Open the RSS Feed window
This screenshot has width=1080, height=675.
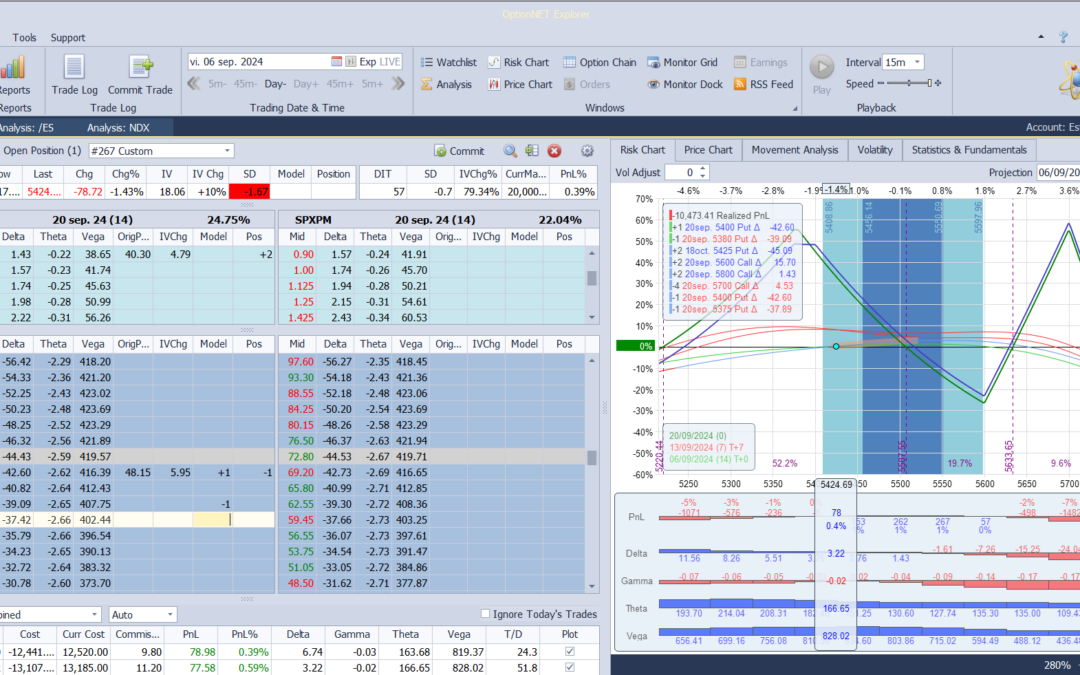(764, 84)
